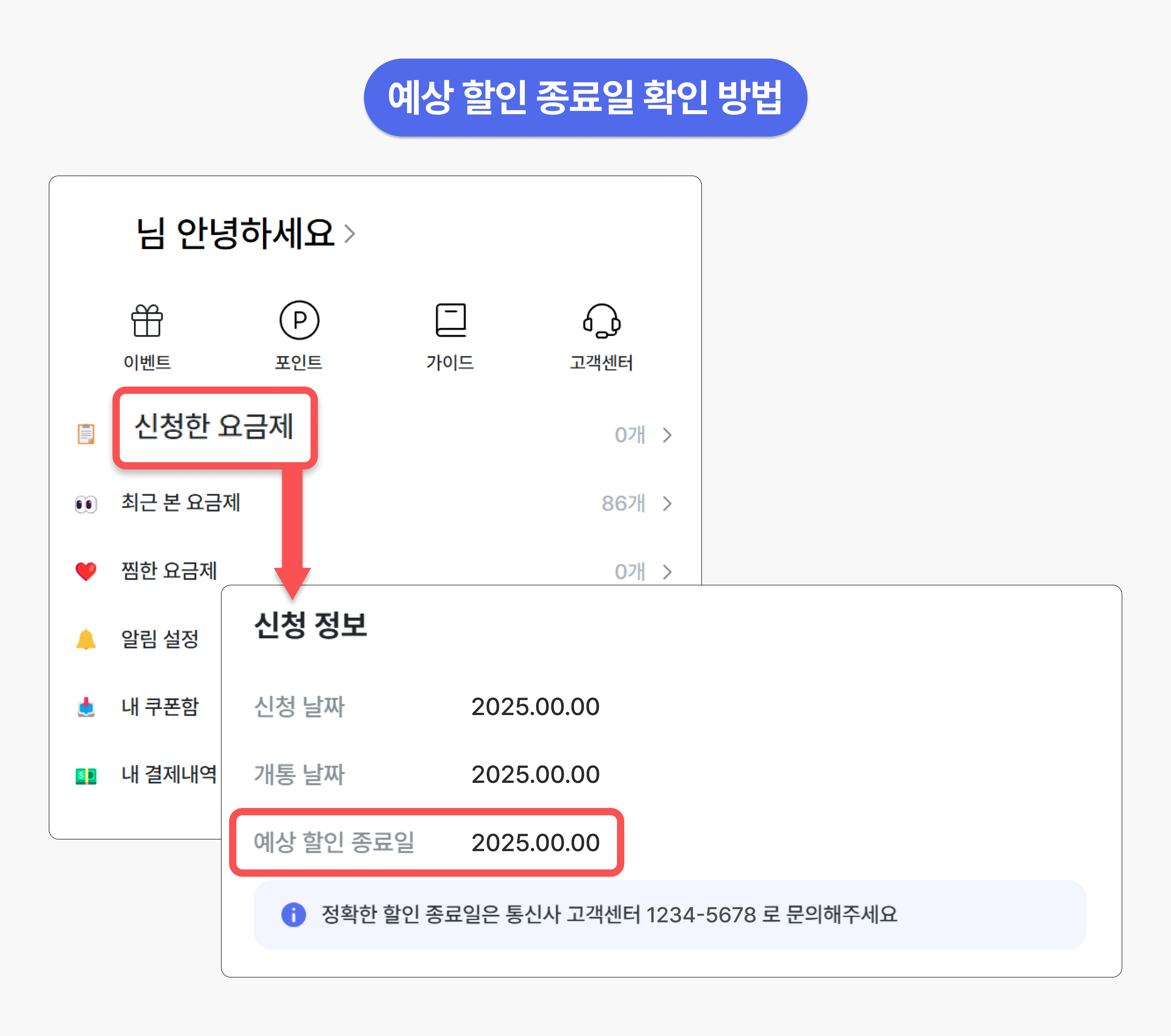Open the 포인트 P circle icon
Viewport: 1171px width, 1036px height.
pos(299,320)
